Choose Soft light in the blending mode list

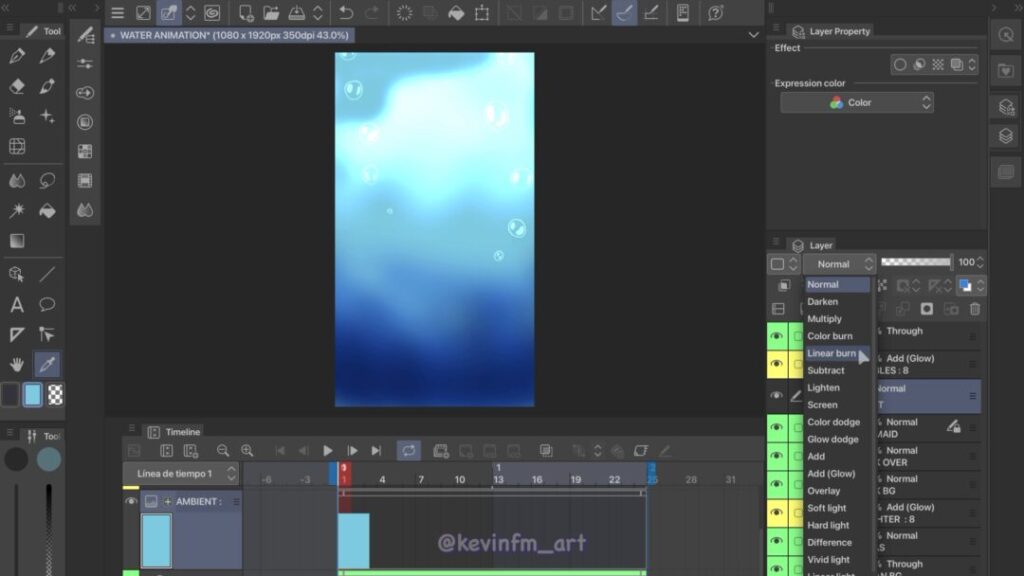coord(827,508)
